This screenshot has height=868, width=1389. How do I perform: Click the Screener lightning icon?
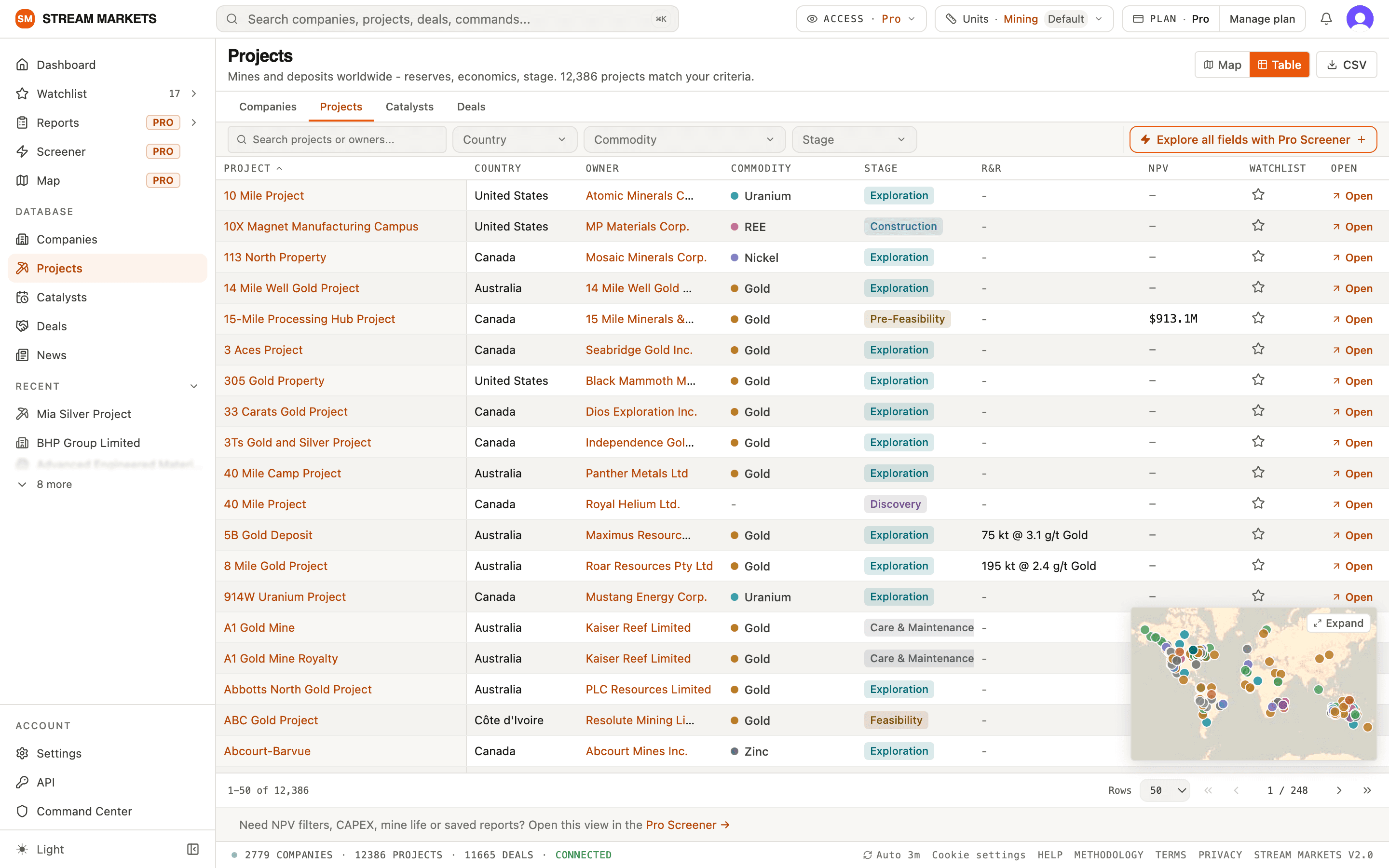(x=22, y=151)
